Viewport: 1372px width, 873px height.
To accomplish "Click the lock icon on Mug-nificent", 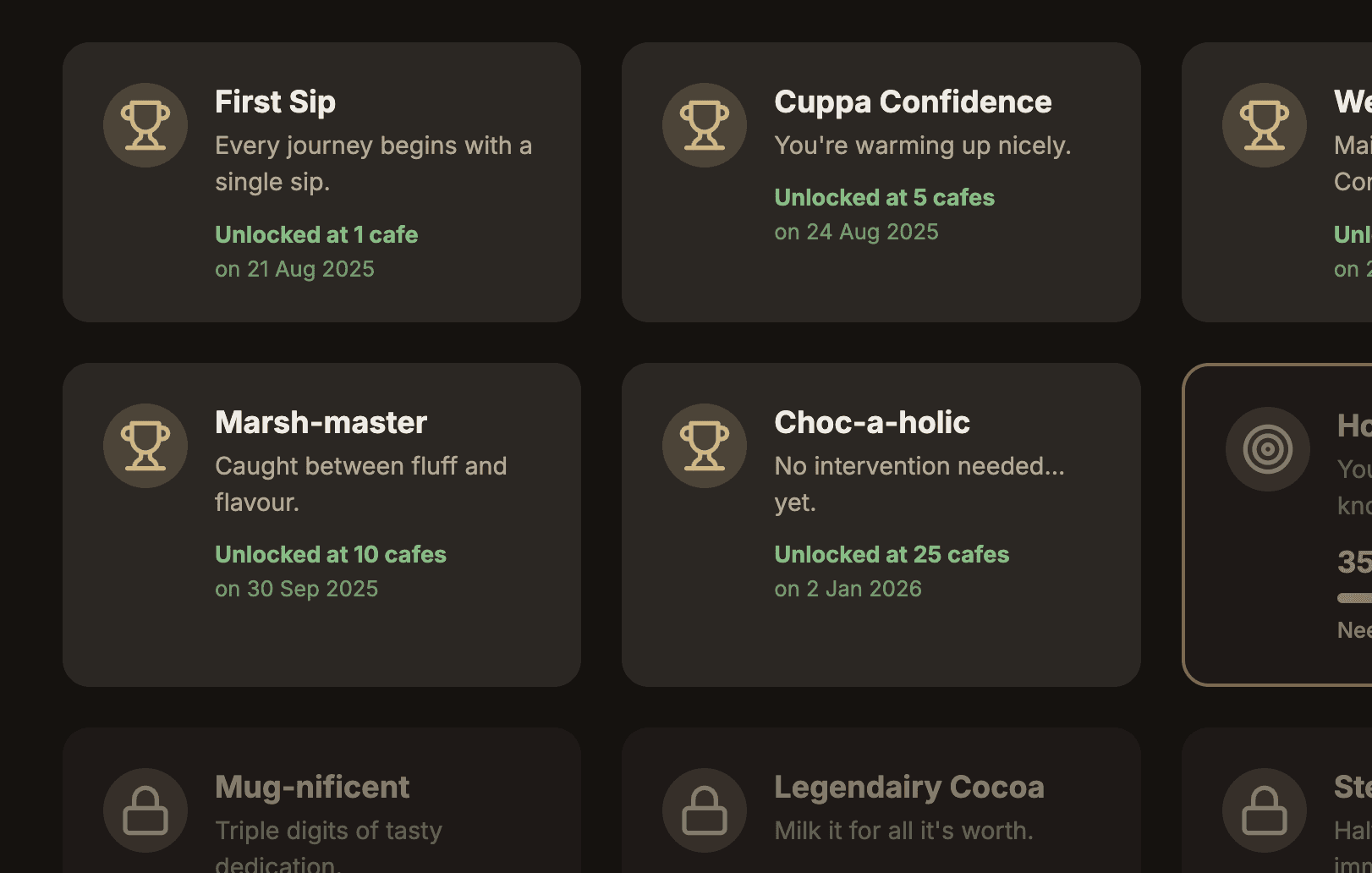I will point(145,810).
